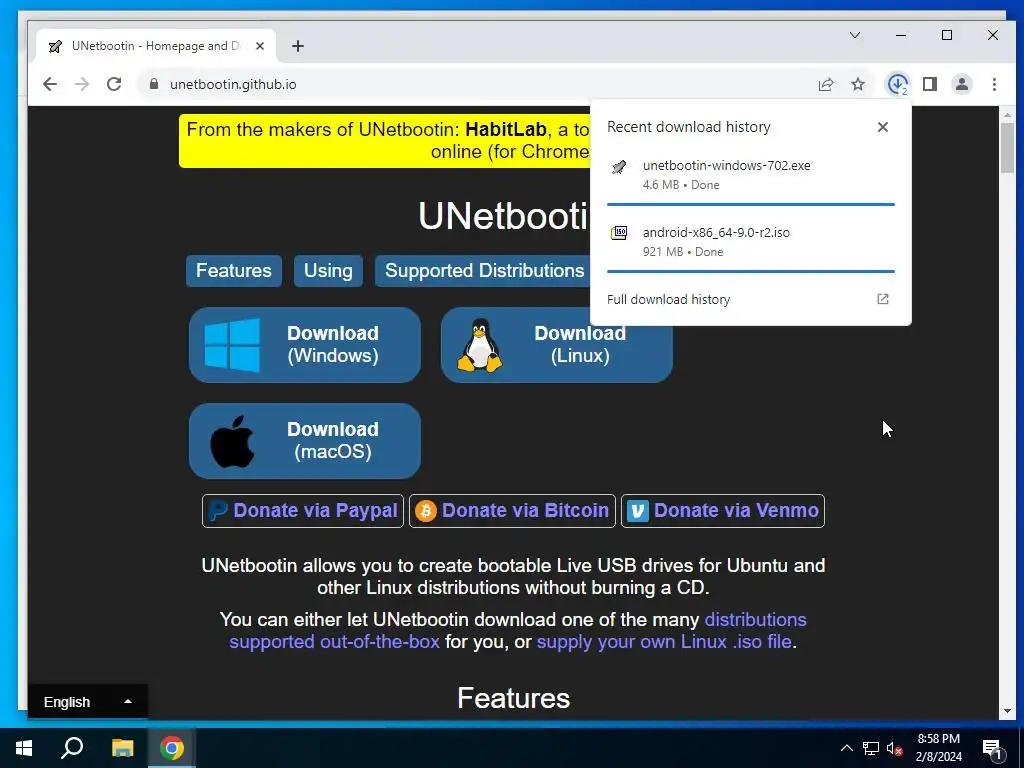Click the network tray icon
Image resolution: width=1024 pixels, height=768 pixels.
(871, 748)
